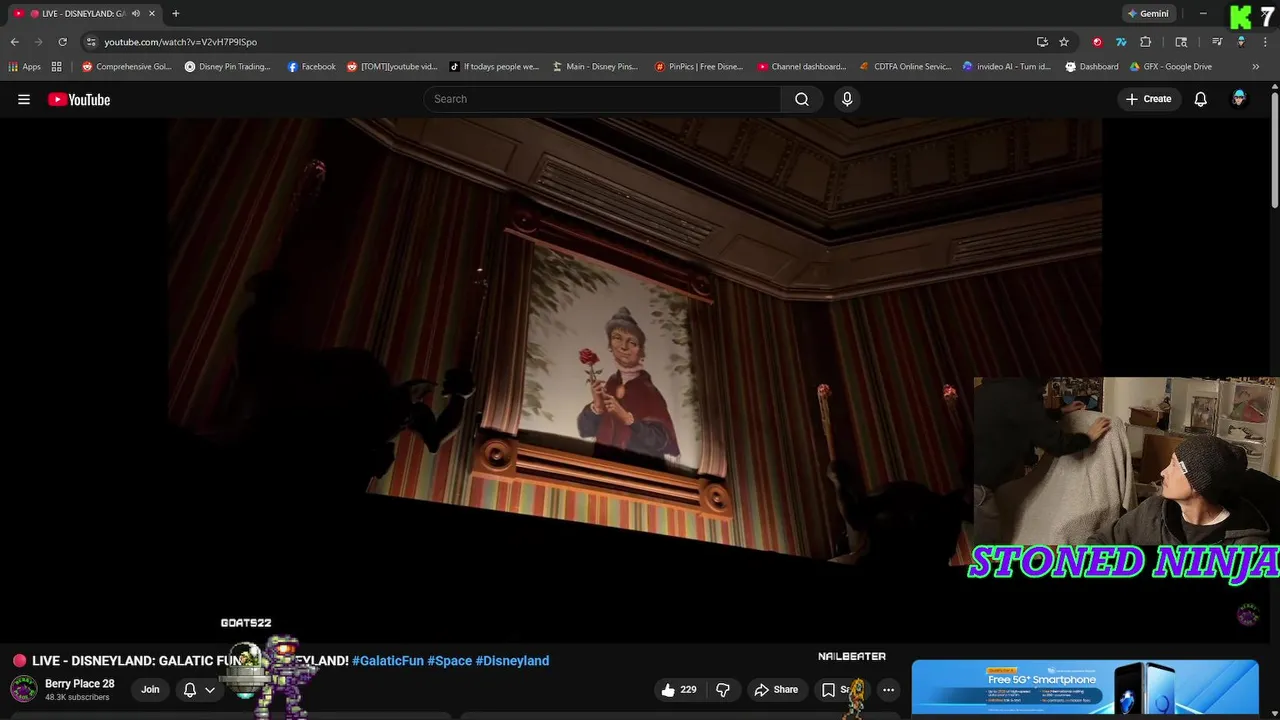The width and height of the screenshot is (1280, 720).
Task: Click the address bar URL
Action: pos(181,42)
